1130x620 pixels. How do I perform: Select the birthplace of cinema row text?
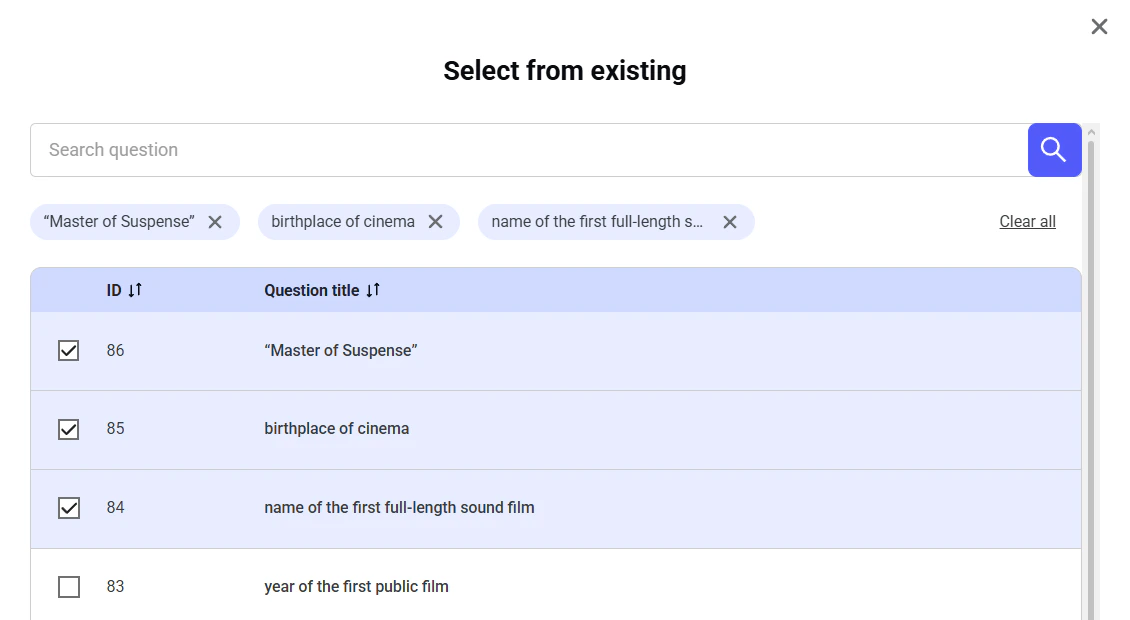pos(336,429)
